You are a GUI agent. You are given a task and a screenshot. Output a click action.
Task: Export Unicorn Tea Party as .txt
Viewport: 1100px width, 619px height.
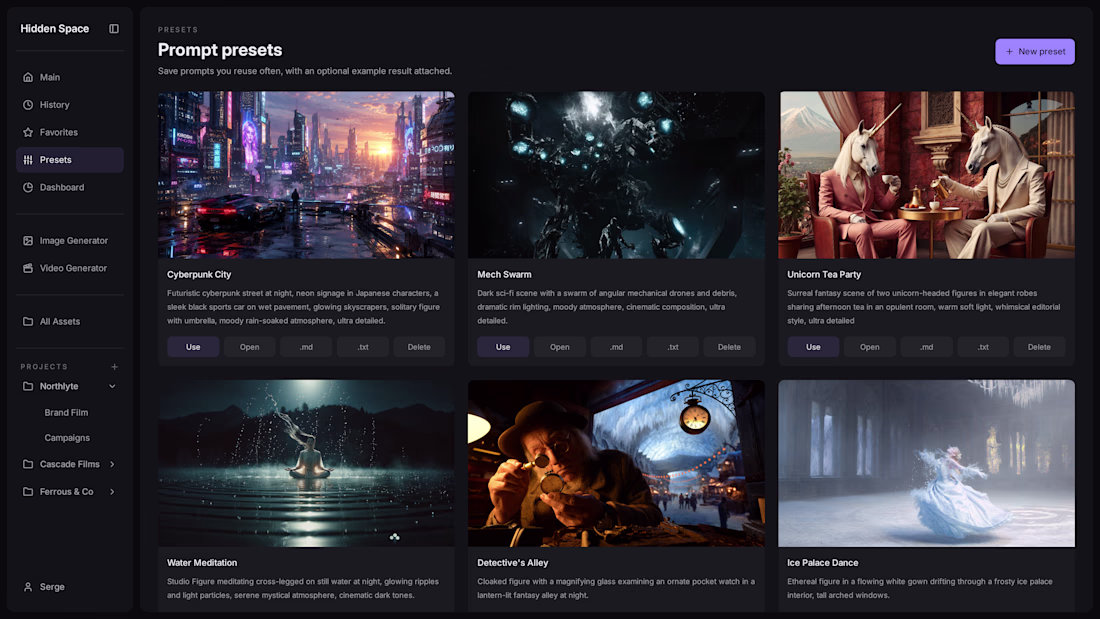(983, 347)
